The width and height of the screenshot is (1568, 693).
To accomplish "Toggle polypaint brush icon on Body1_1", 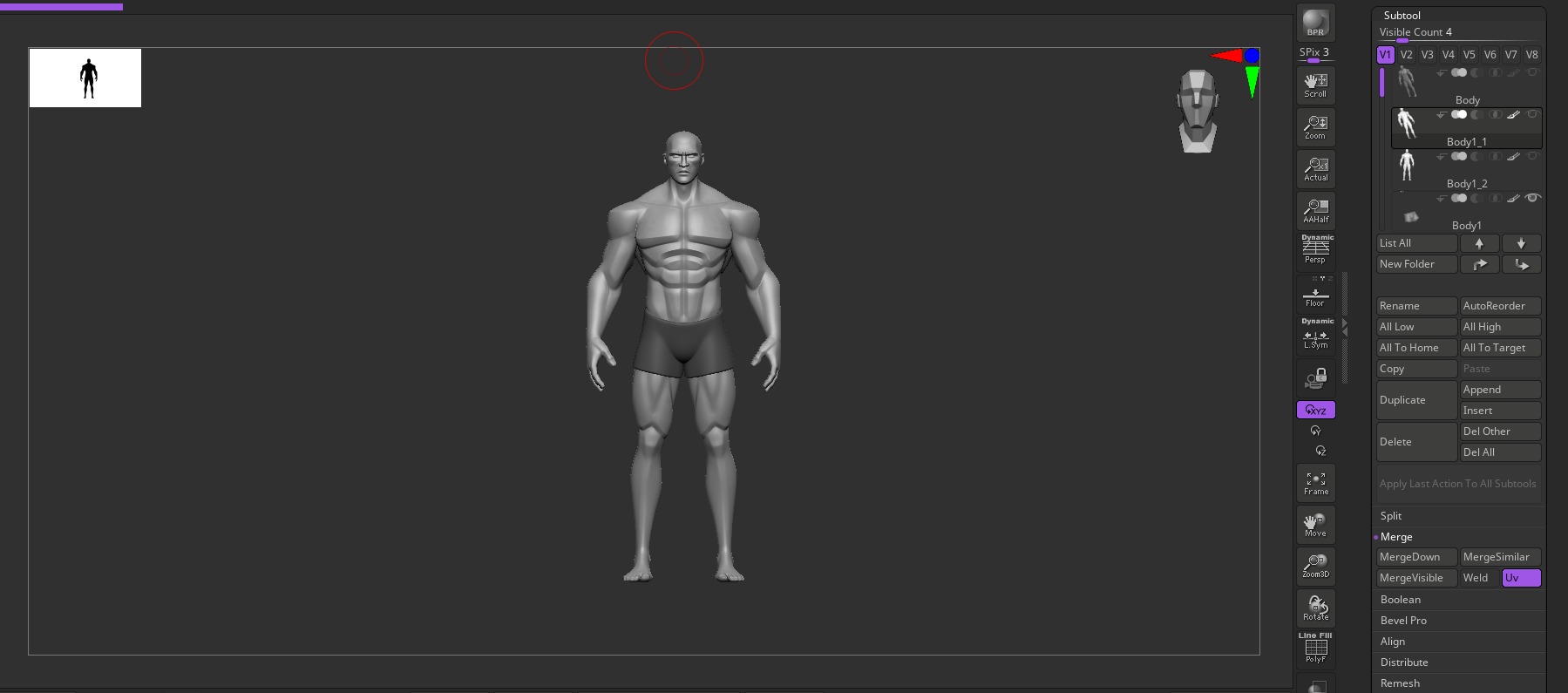I will pos(1514,114).
